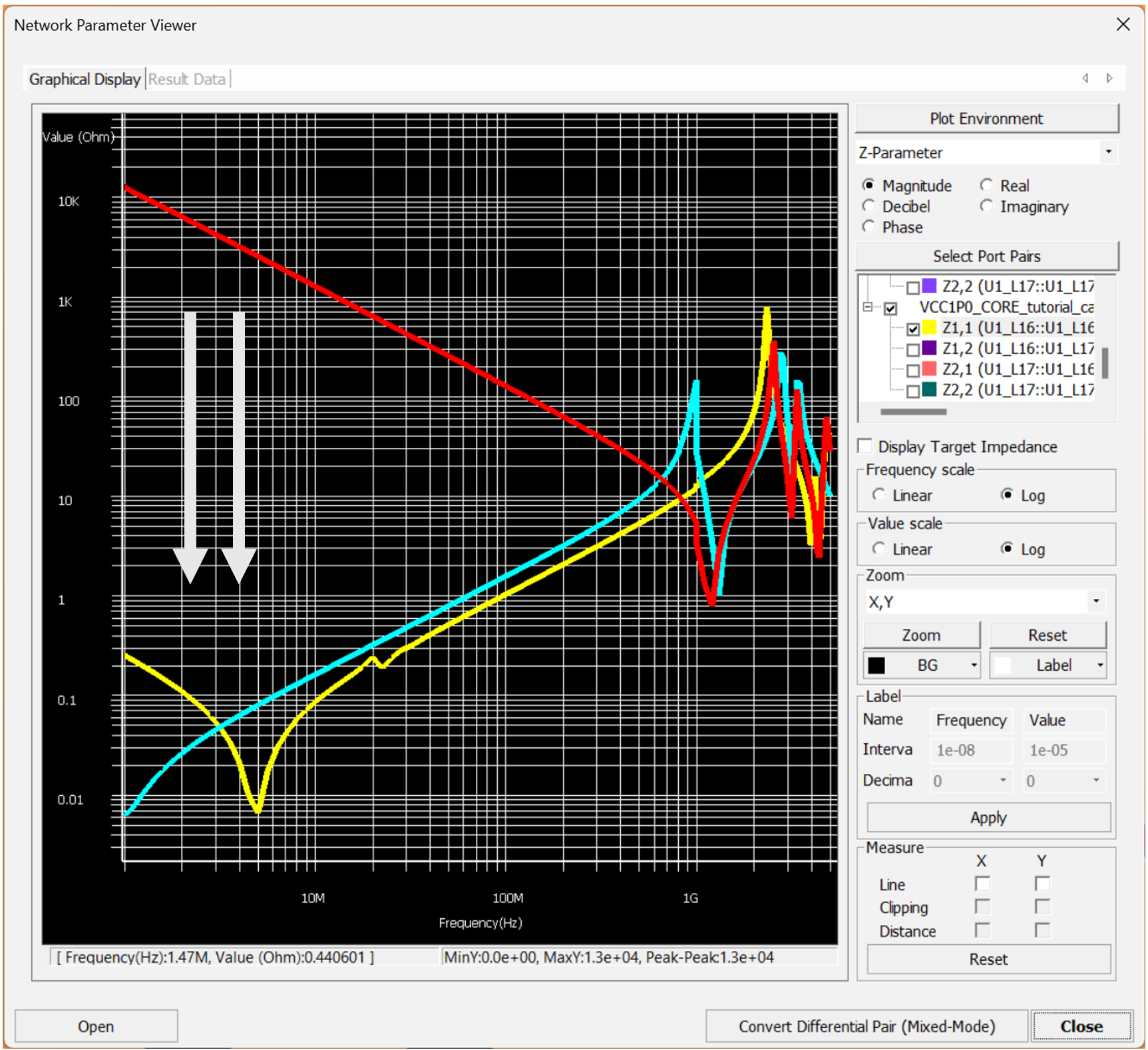Click the black BG color swatch
This screenshot has width=1148, height=1050.
[876, 665]
